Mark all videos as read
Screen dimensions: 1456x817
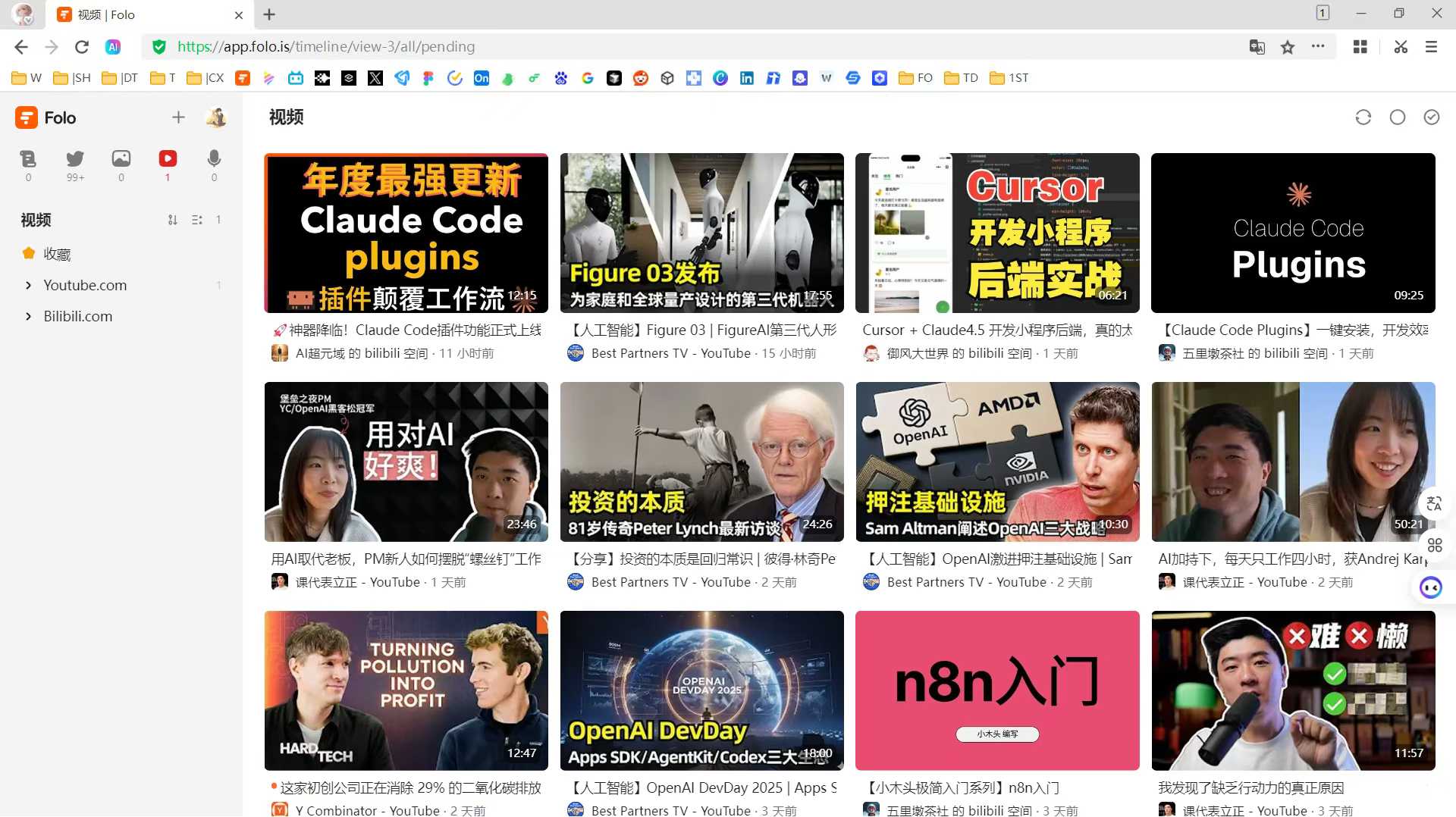point(1431,117)
